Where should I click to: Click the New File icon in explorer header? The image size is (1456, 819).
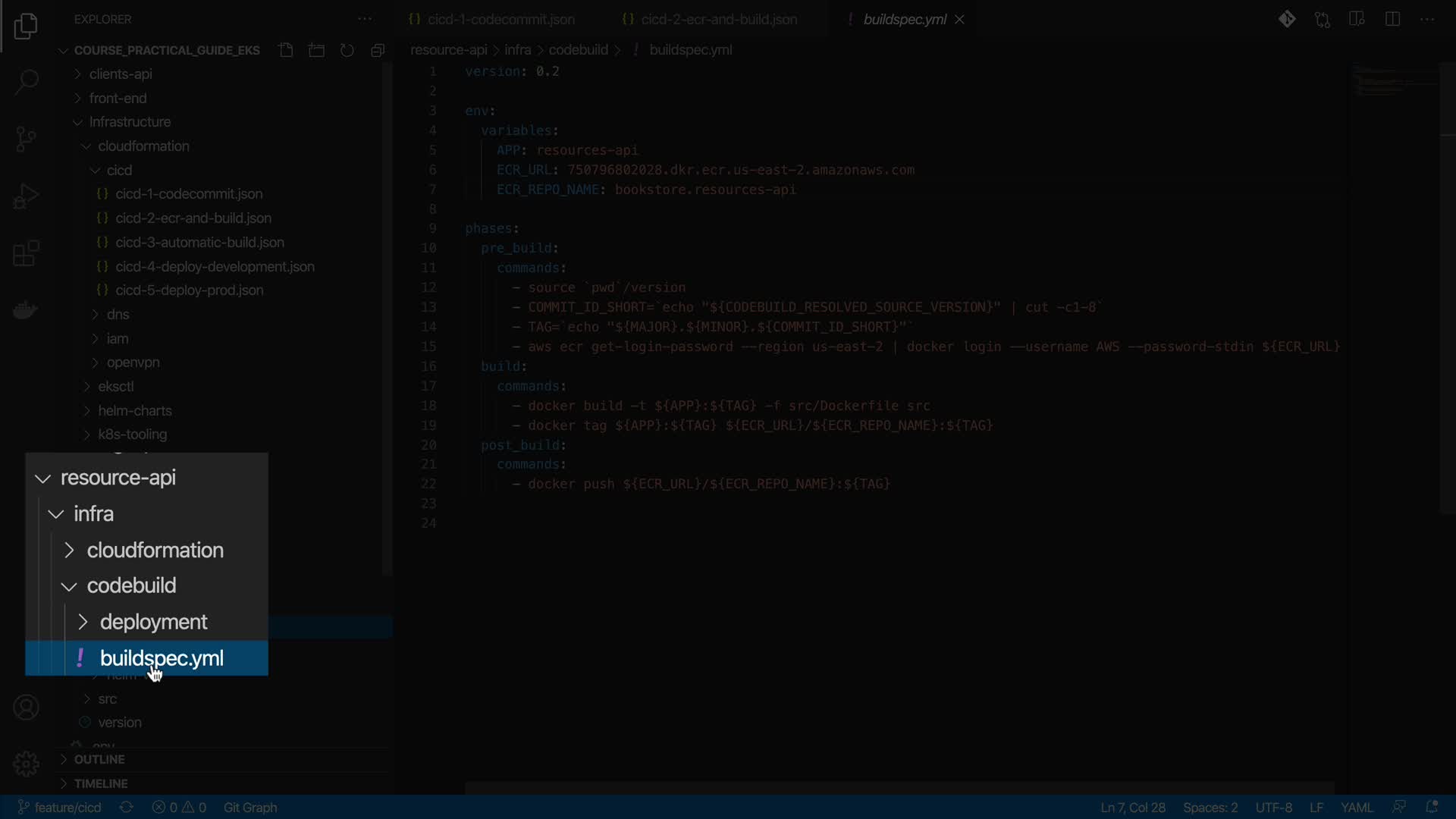click(286, 50)
